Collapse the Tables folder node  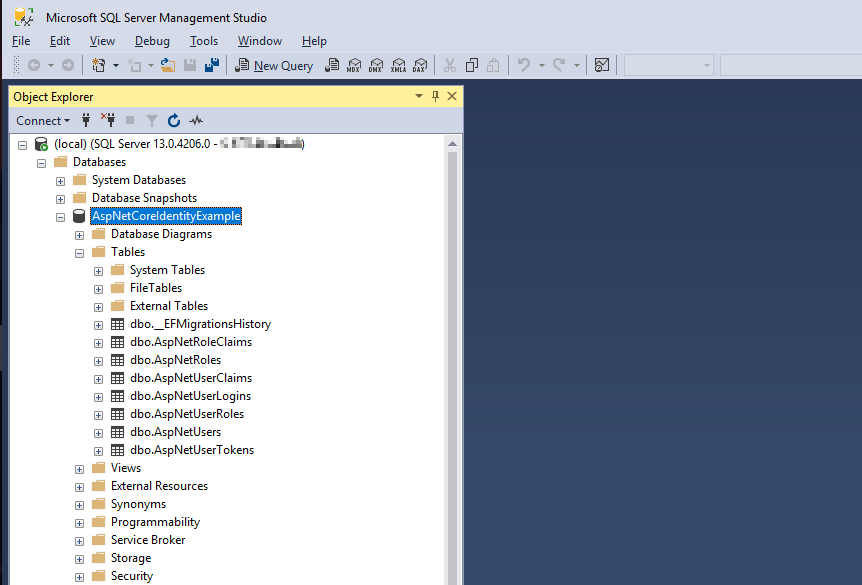tap(80, 253)
